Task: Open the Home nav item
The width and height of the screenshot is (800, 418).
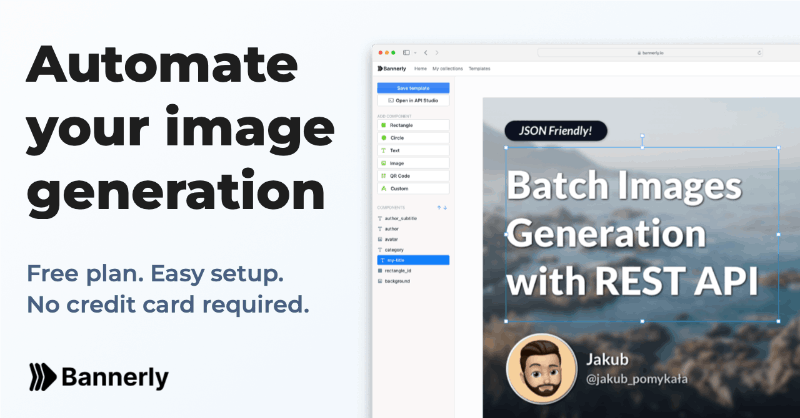Action: 420,68
